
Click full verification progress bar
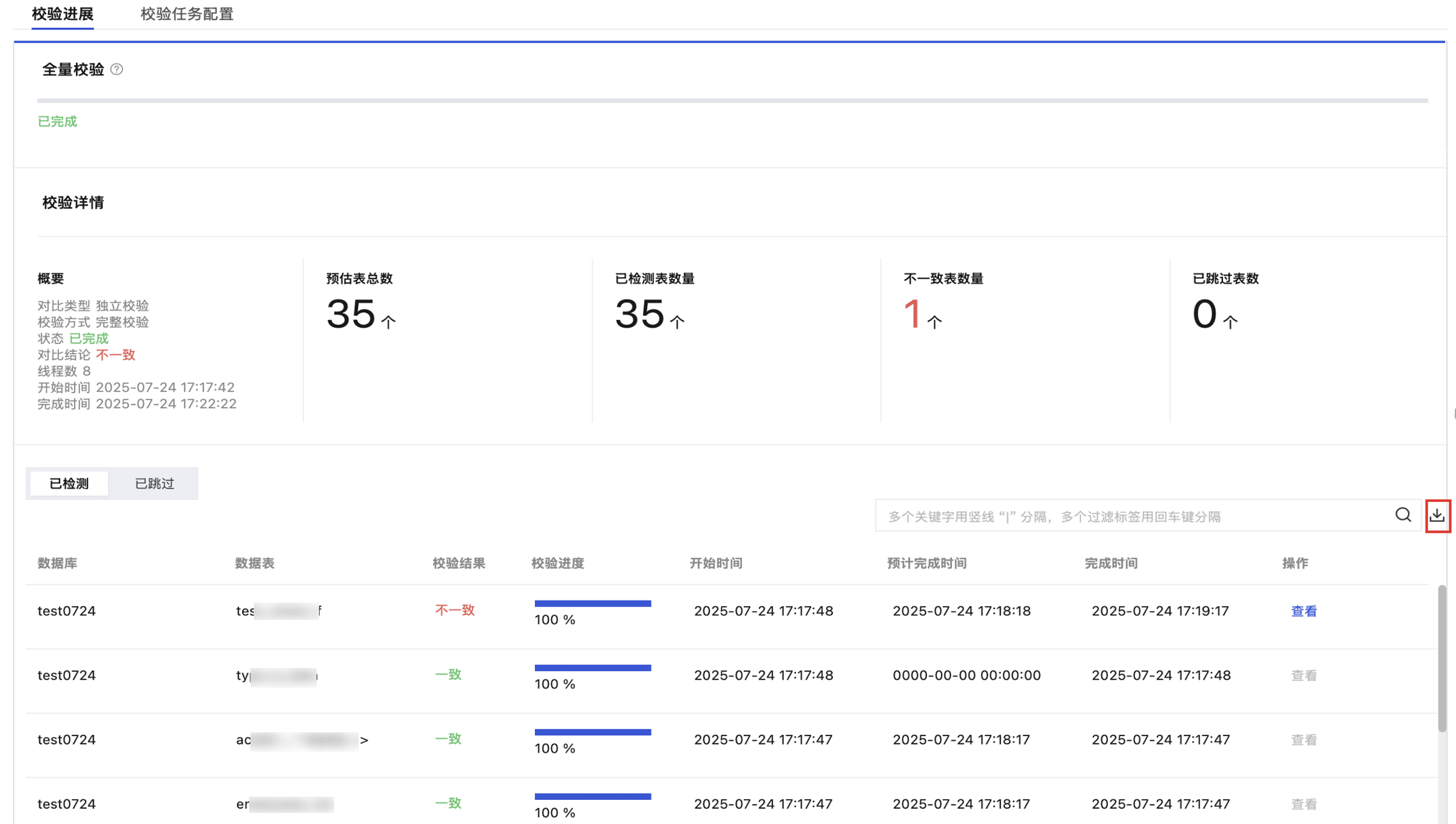coord(732,100)
